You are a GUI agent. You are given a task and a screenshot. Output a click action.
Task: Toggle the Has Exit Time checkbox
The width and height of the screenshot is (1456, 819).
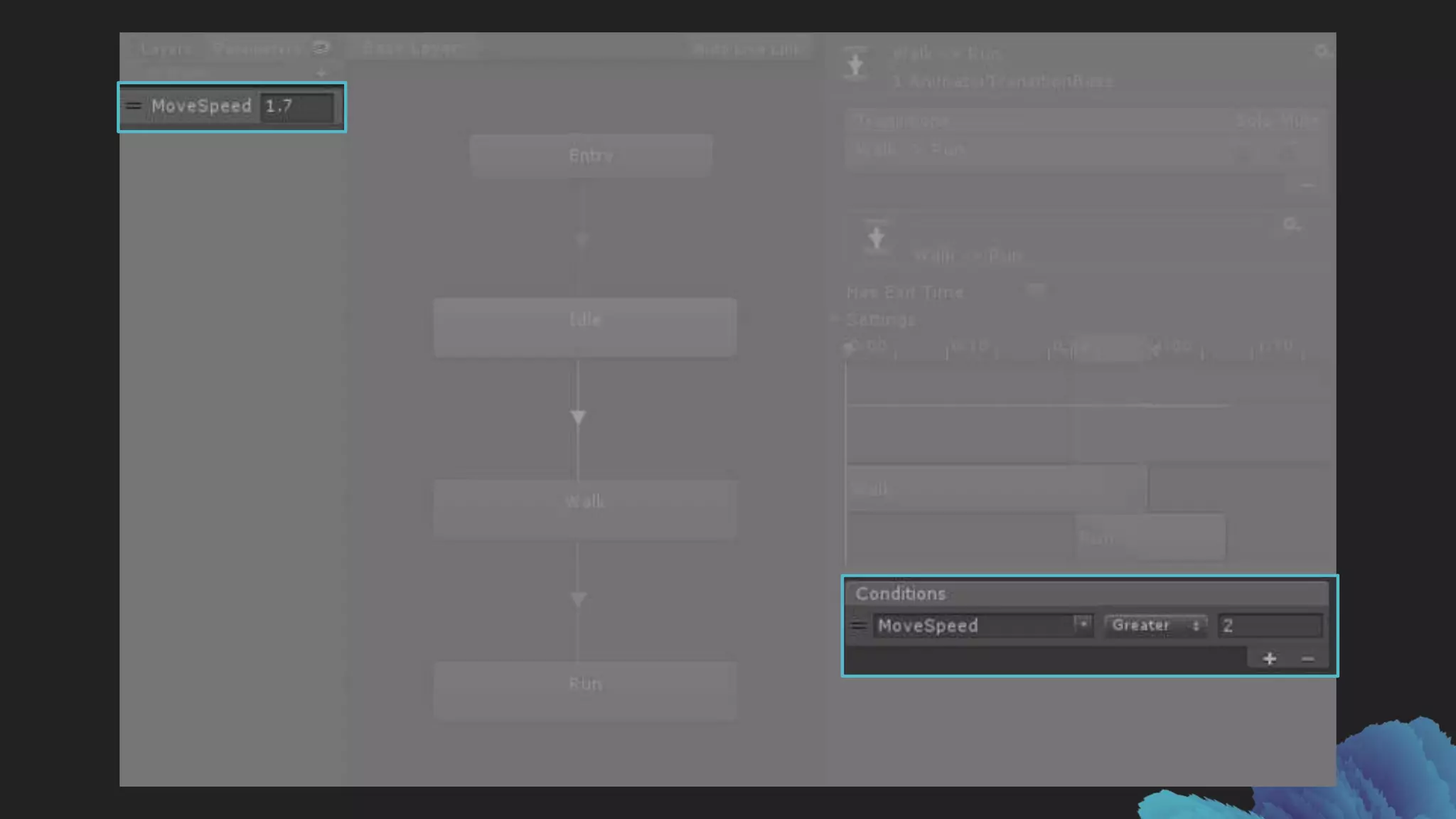(1035, 289)
